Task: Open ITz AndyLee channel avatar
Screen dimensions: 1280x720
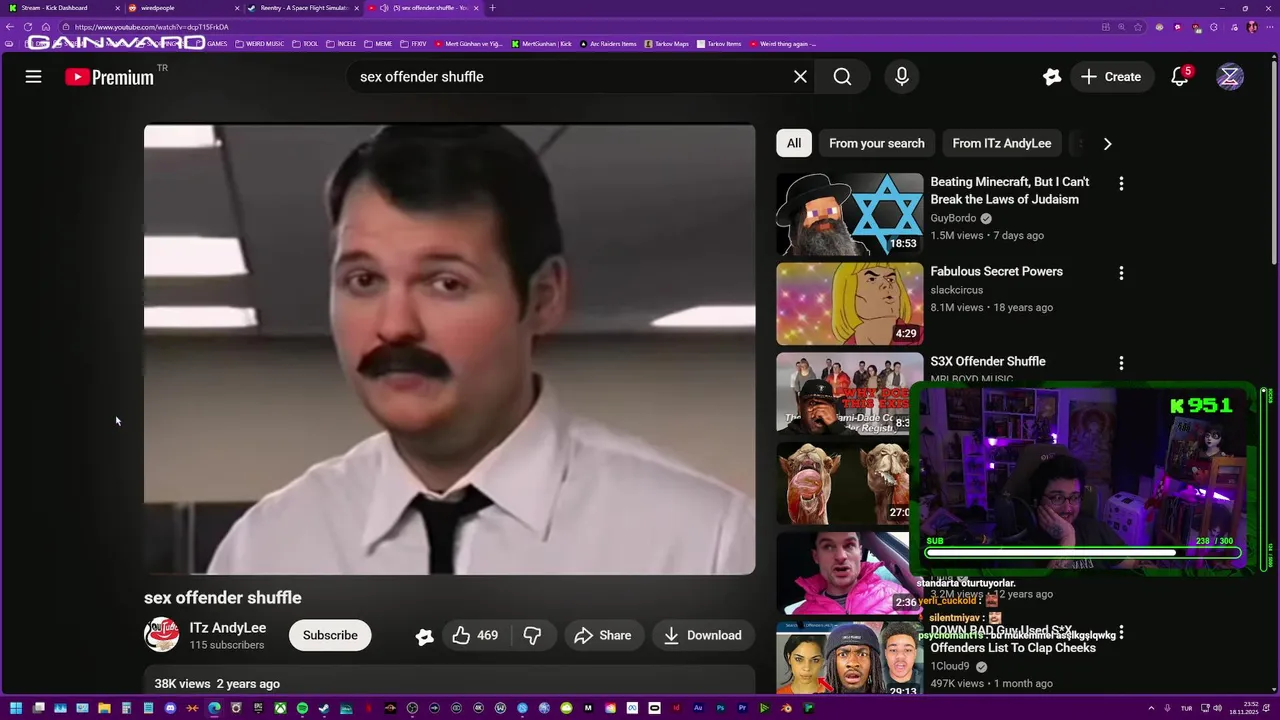Action: coord(162,635)
